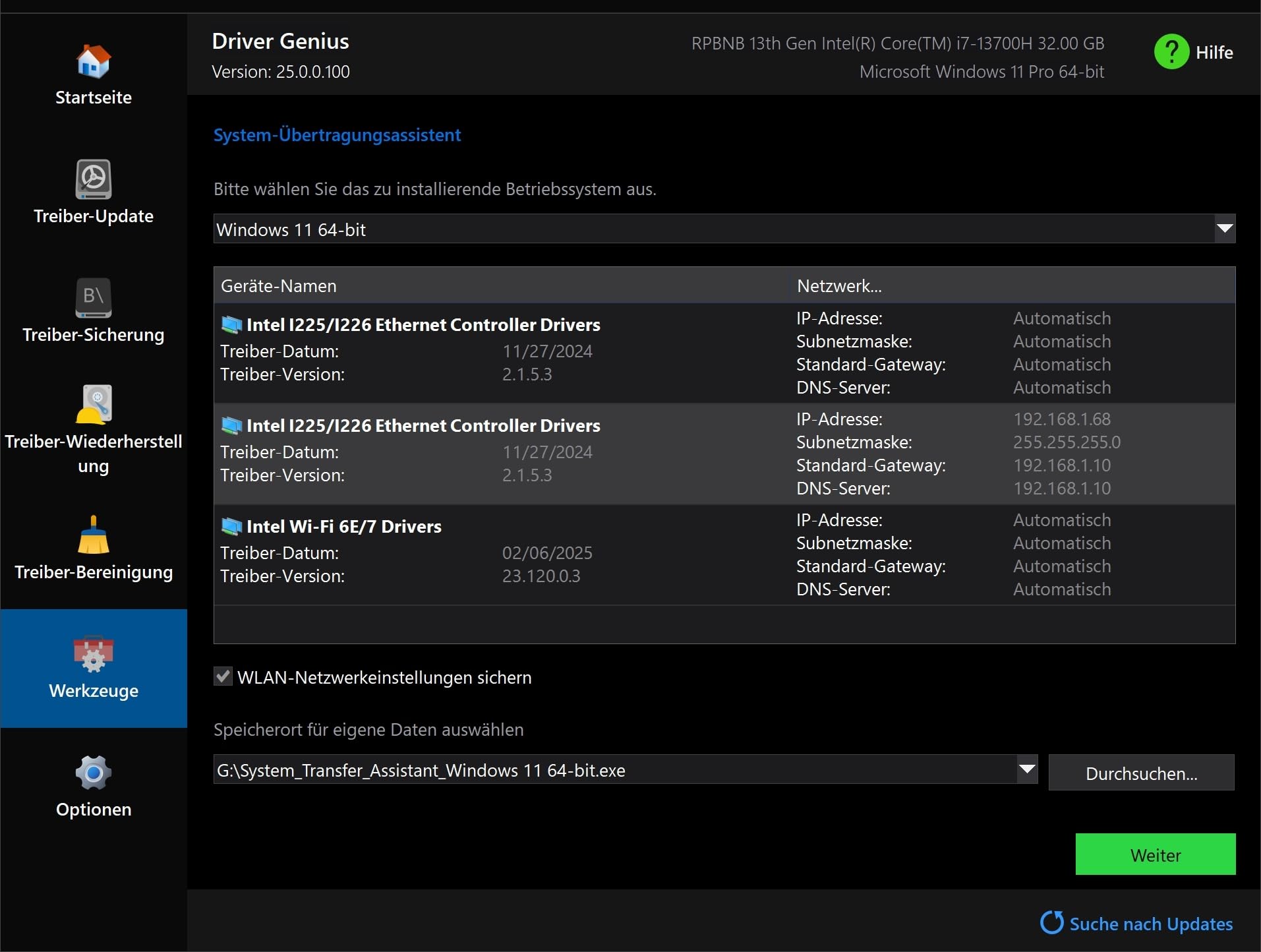Viewport: 1261px width, 952px height.
Task: Click the Driver Genius title
Action: [x=280, y=41]
